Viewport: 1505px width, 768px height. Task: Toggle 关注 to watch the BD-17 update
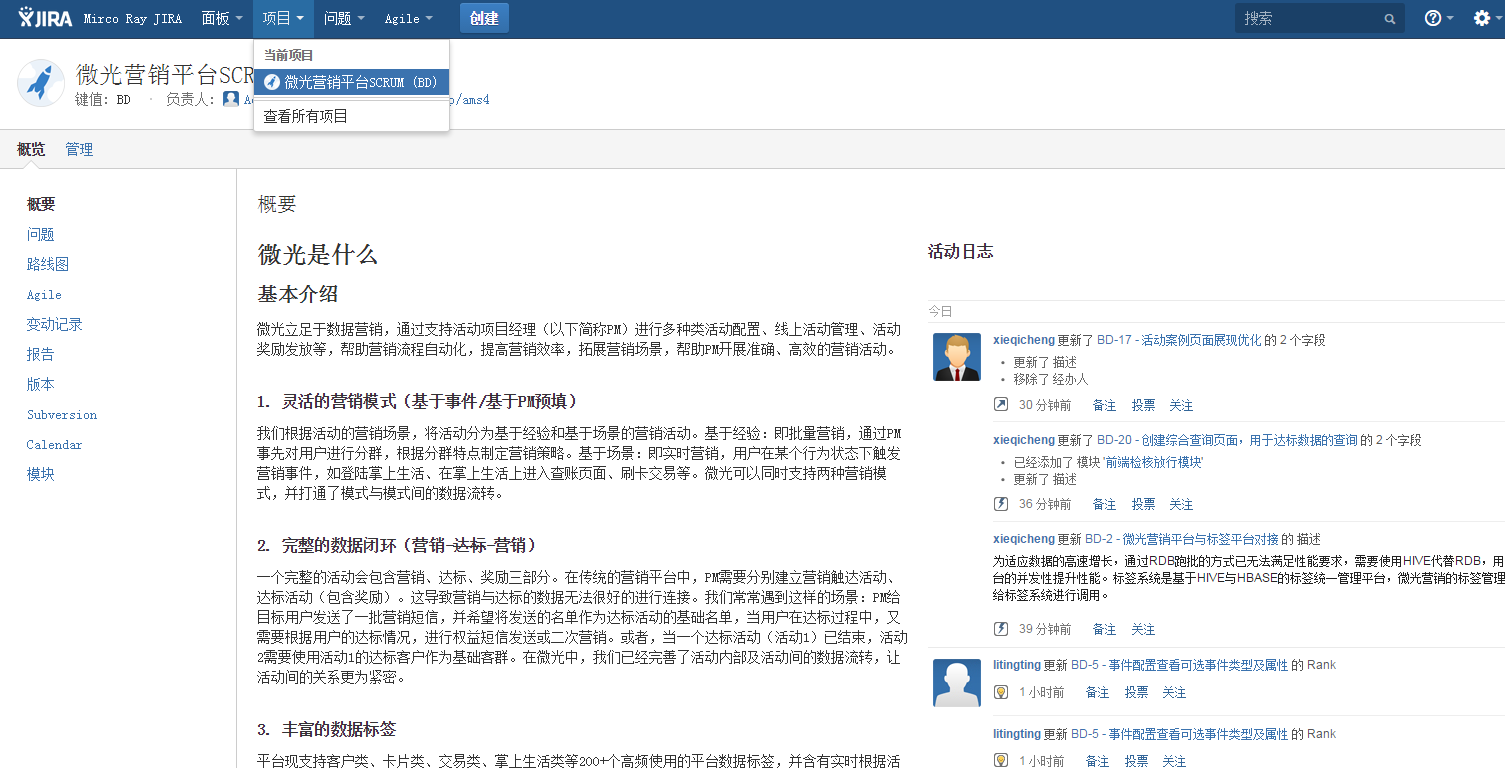[1181, 405]
